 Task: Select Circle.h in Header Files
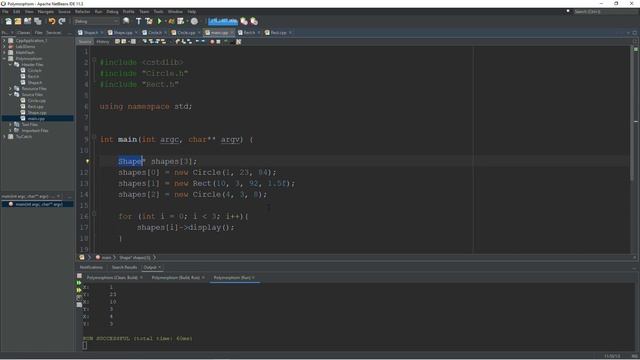point(34,71)
